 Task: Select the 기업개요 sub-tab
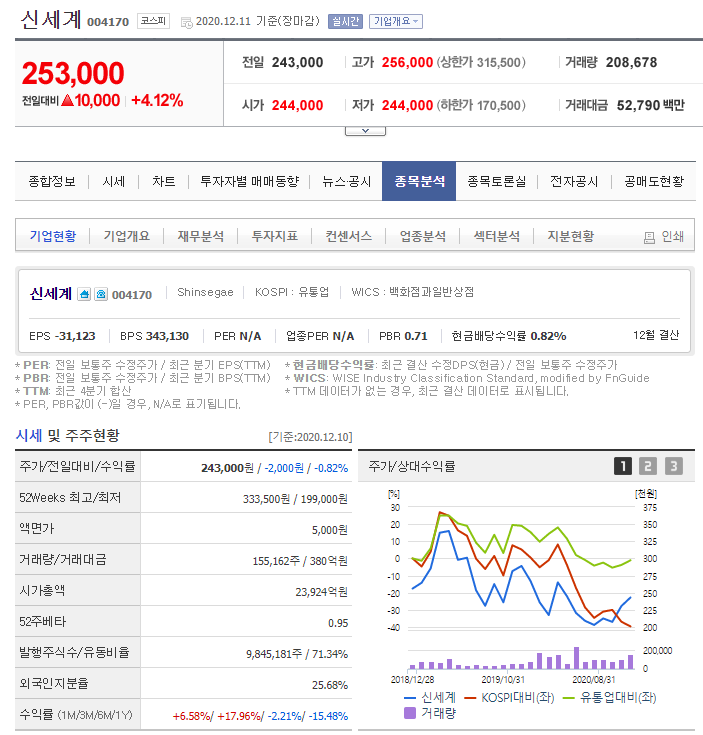pos(127,236)
